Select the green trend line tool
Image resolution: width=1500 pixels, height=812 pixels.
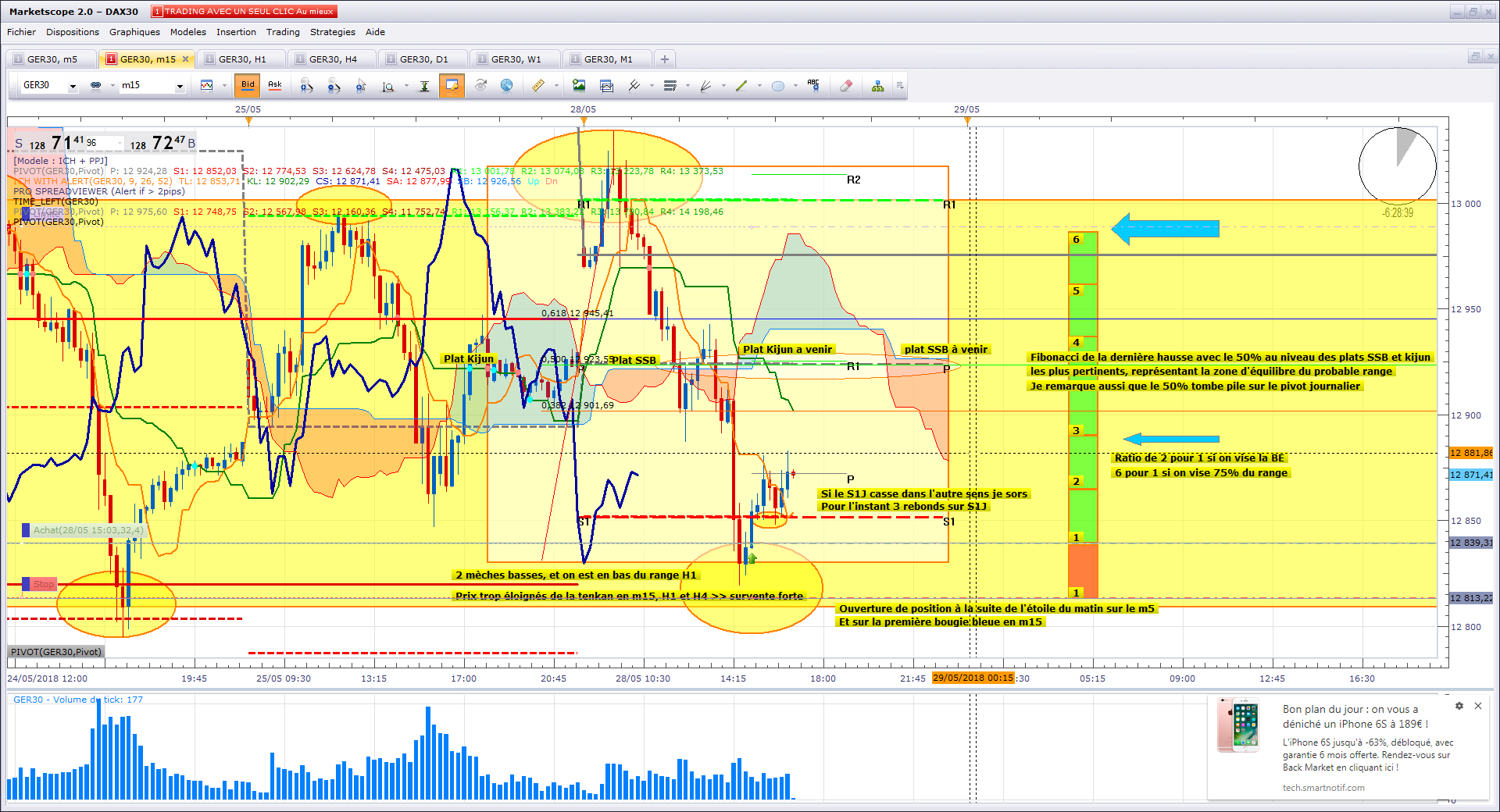coord(741,86)
